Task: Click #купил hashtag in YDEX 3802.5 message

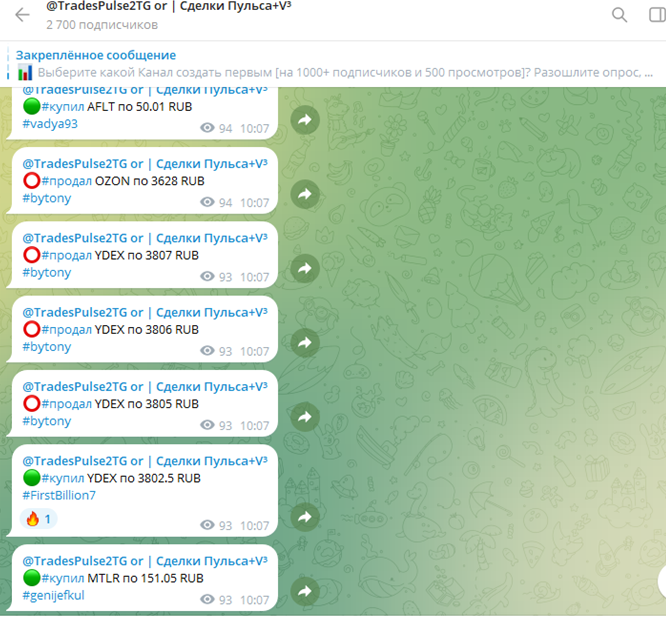Action: coord(63,478)
